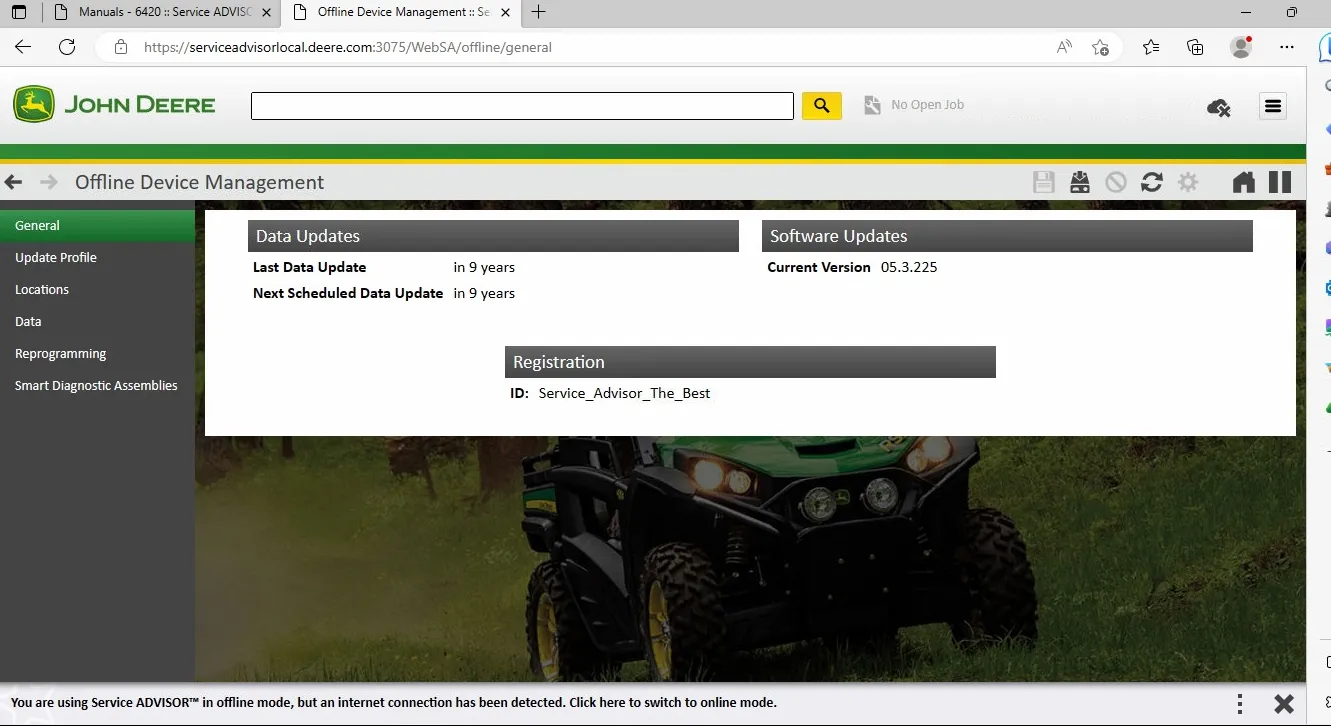Click the John Deere logo
The image size is (1331, 726).
pos(114,105)
